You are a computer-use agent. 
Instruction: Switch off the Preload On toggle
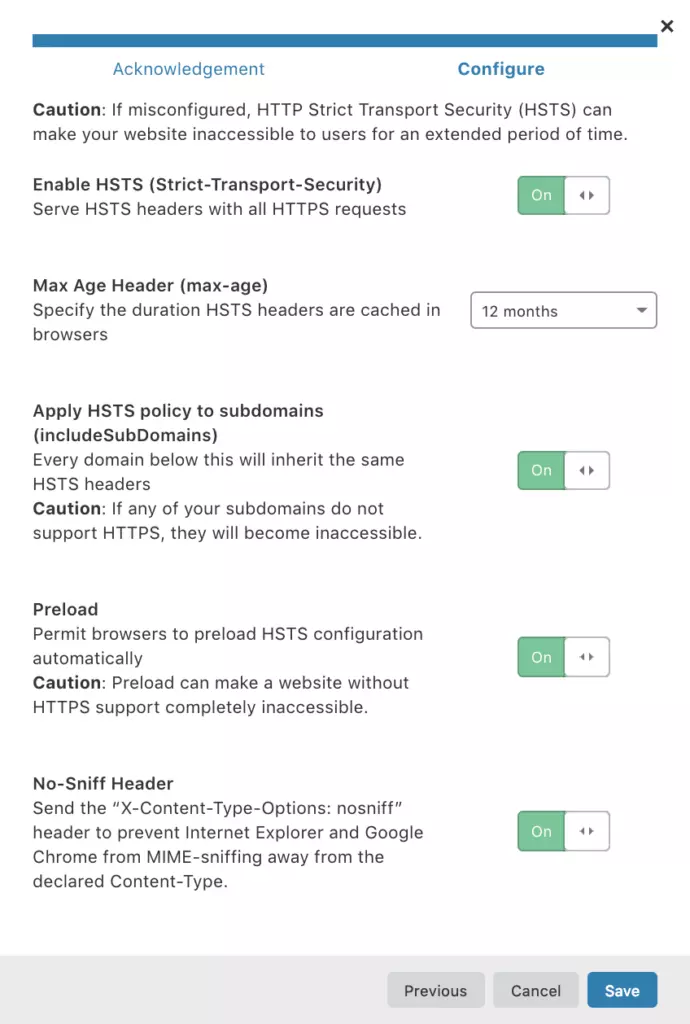tap(563, 657)
